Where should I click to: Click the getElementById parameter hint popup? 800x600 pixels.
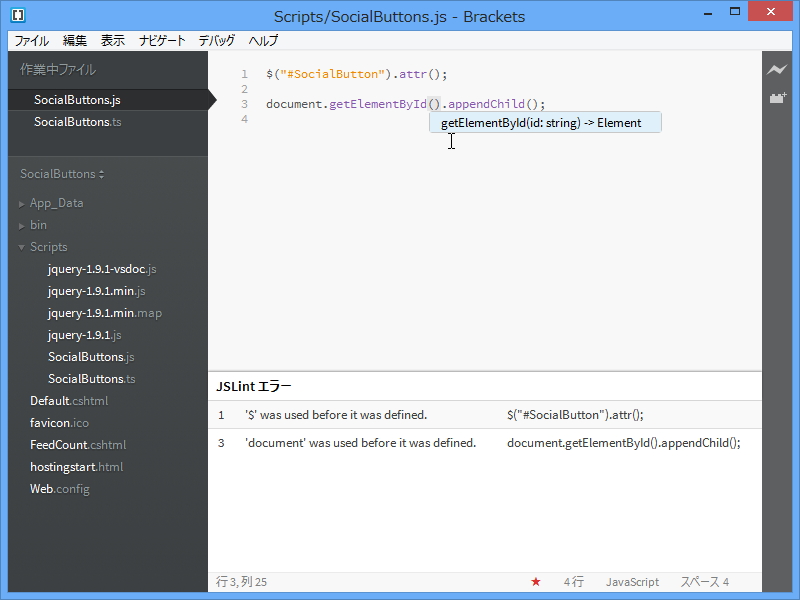(x=545, y=122)
